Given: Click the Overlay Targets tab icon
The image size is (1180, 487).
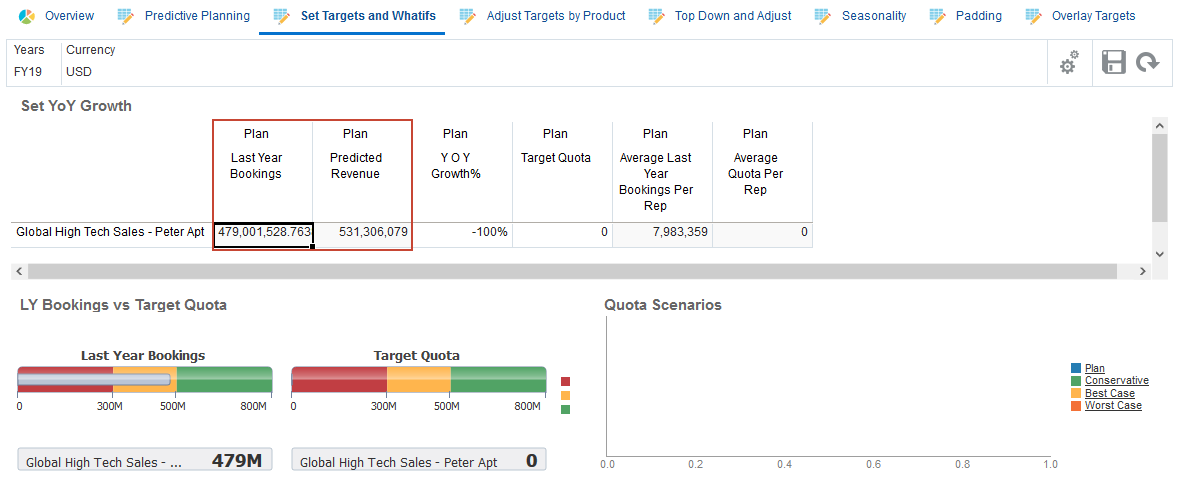Looking at the screenshot, I should [x=1033, y=16].
